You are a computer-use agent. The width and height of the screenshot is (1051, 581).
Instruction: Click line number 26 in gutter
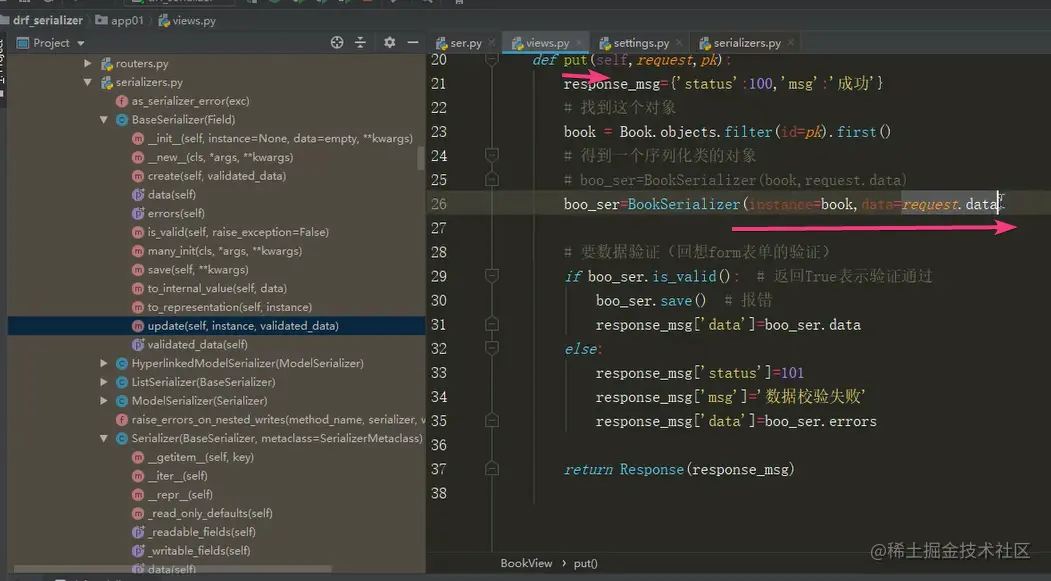(439, 204)
